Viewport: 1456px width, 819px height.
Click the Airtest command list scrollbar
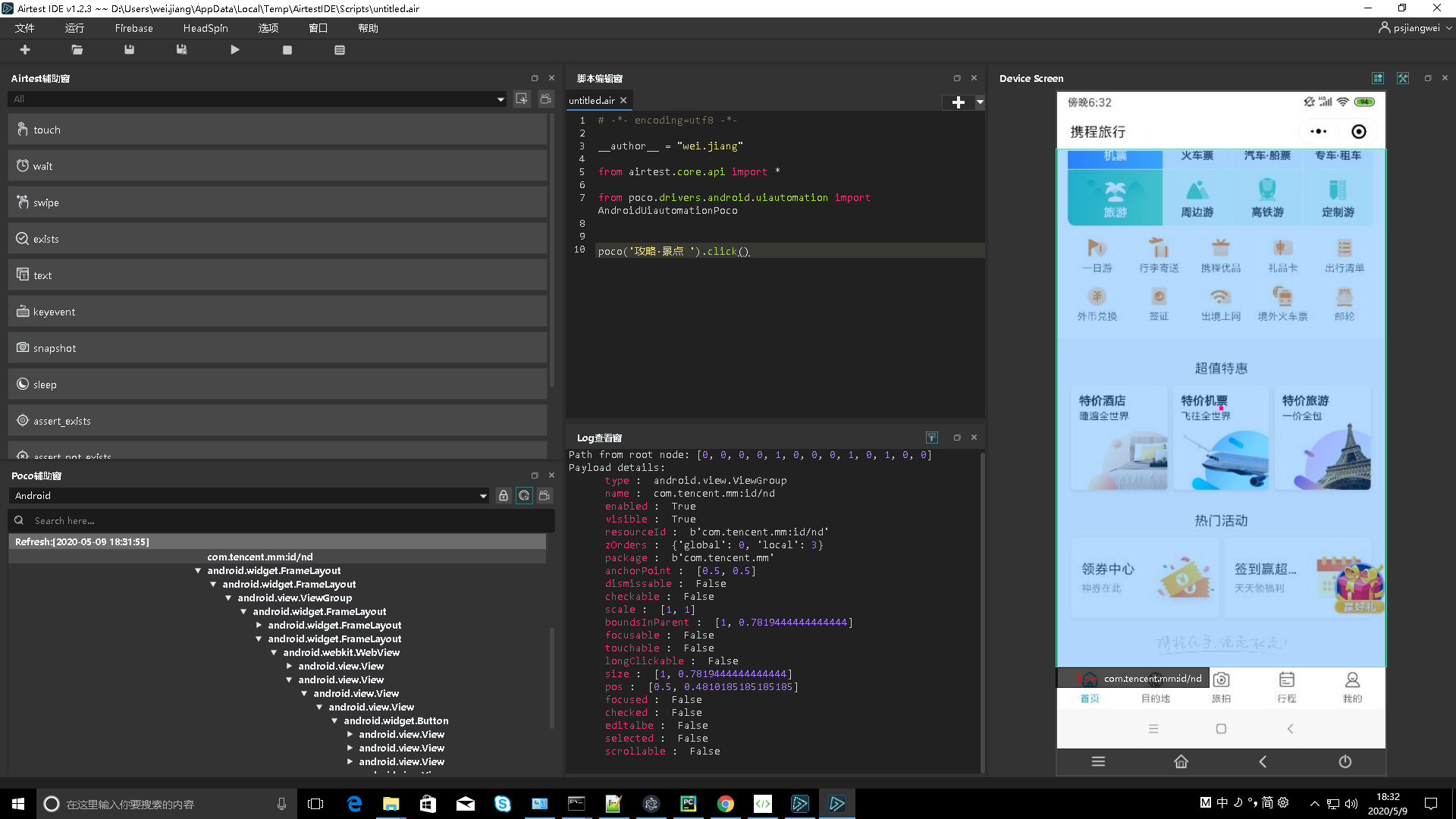pyautogui.click(x=552, y=250)
